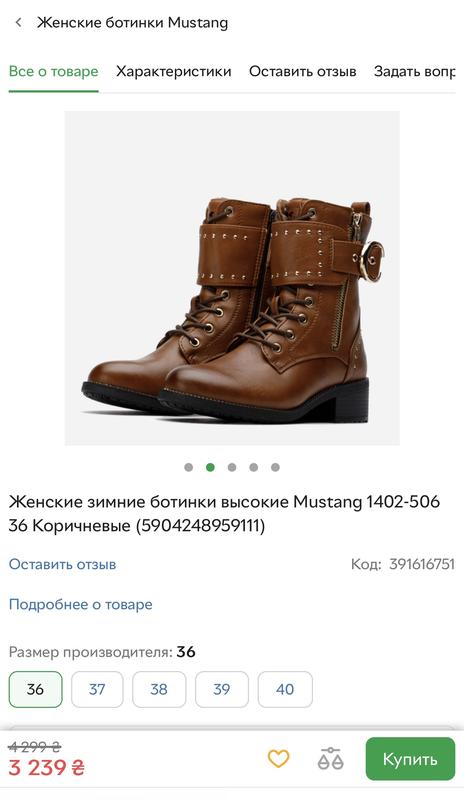Screen dimensions: 464x800
Task: Select size 39 option
Action: pos(222,689)
